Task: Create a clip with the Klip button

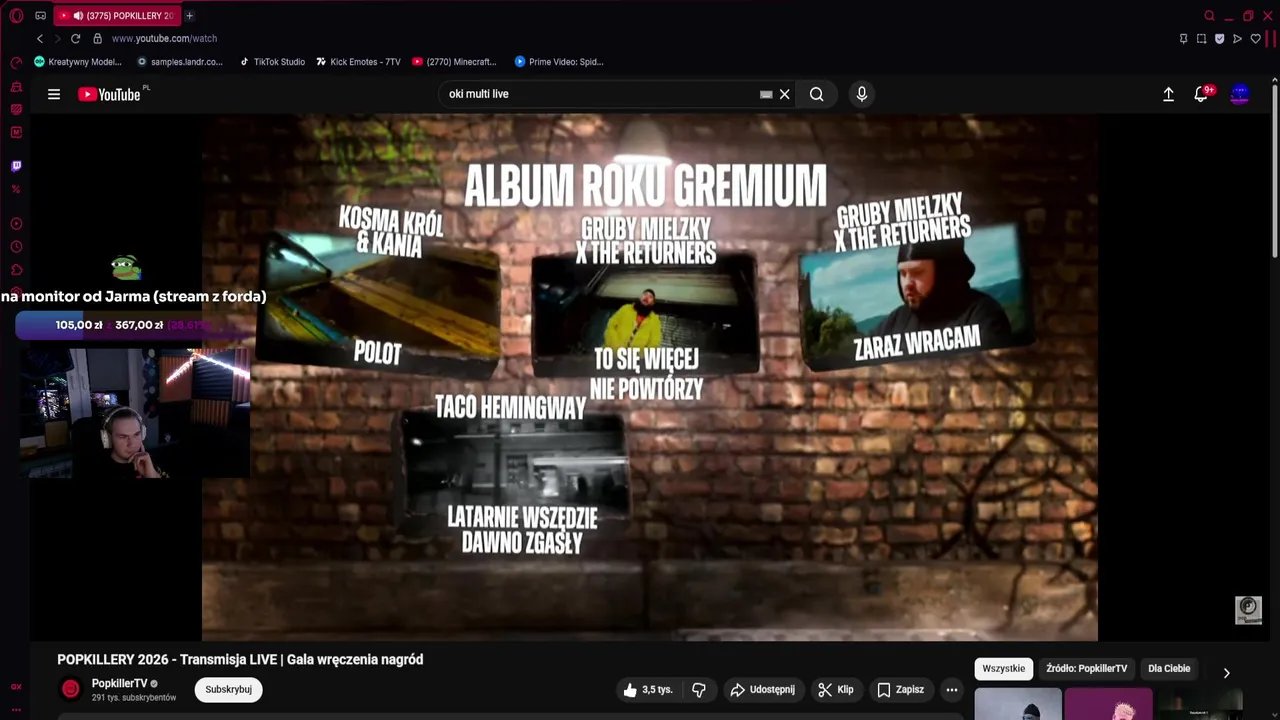Action: [835, 689]
